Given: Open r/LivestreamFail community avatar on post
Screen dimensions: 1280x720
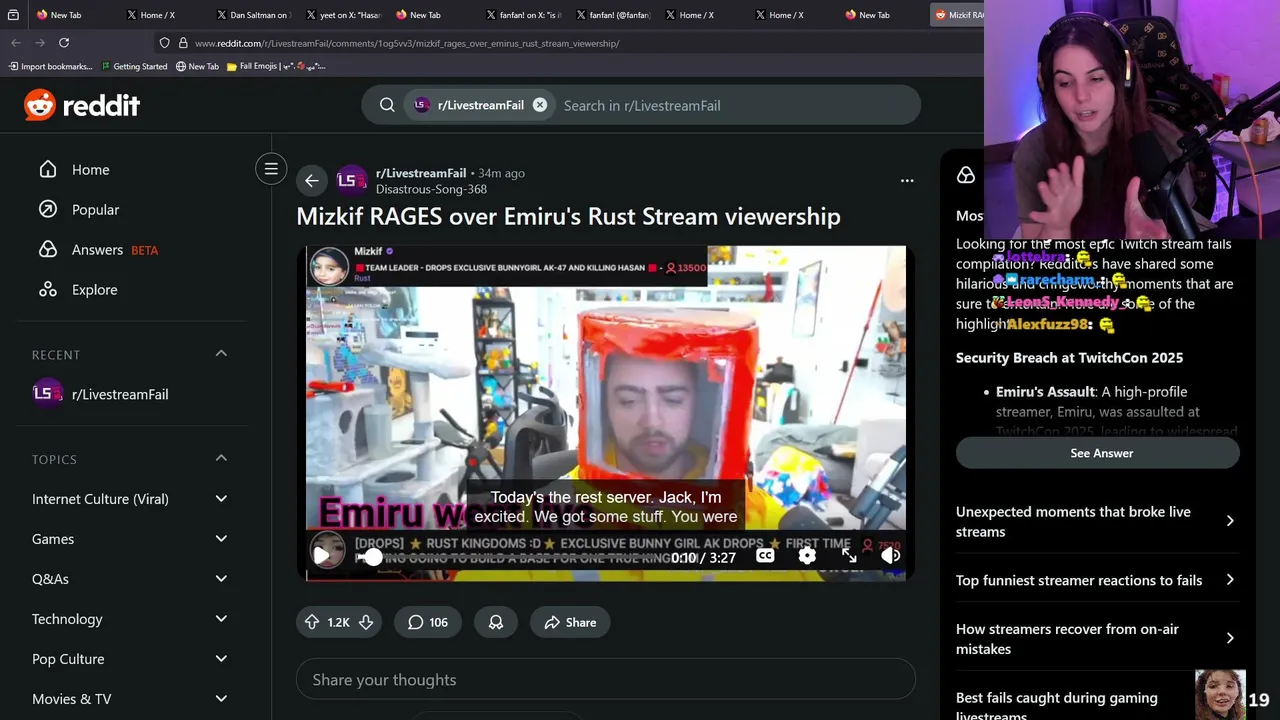Looking at the screenshot, I should (350, 181).
